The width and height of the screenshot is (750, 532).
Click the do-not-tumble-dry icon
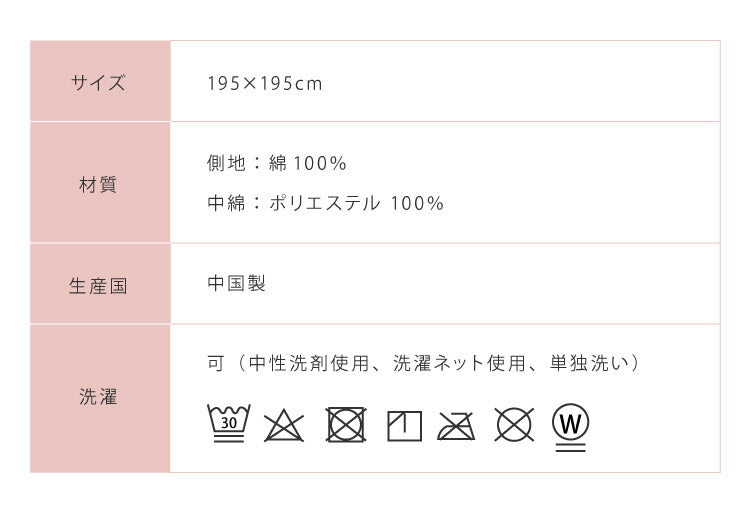pyautogui.click(x=345, y=425)
